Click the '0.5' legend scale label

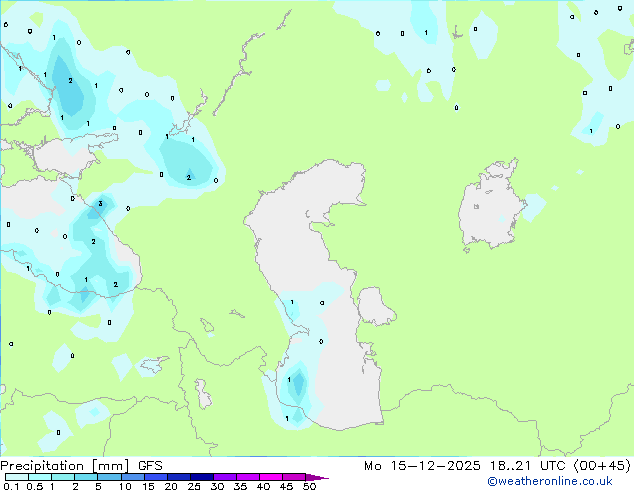tap(35, 486)
